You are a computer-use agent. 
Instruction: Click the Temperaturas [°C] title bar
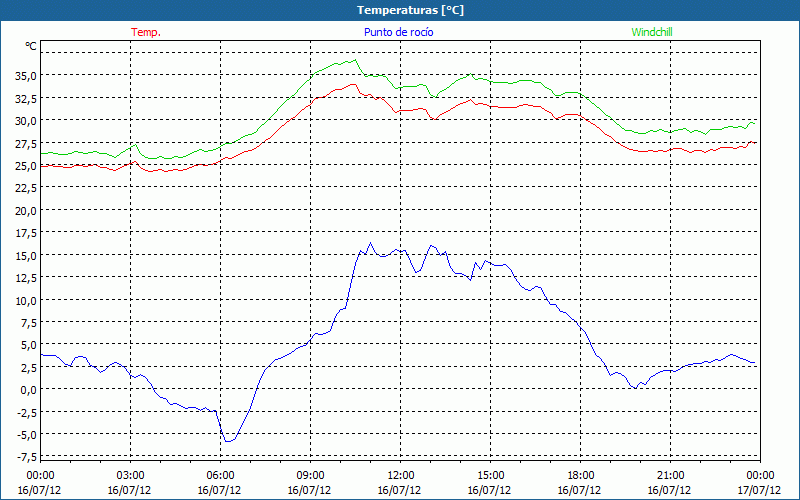[400, 10]
